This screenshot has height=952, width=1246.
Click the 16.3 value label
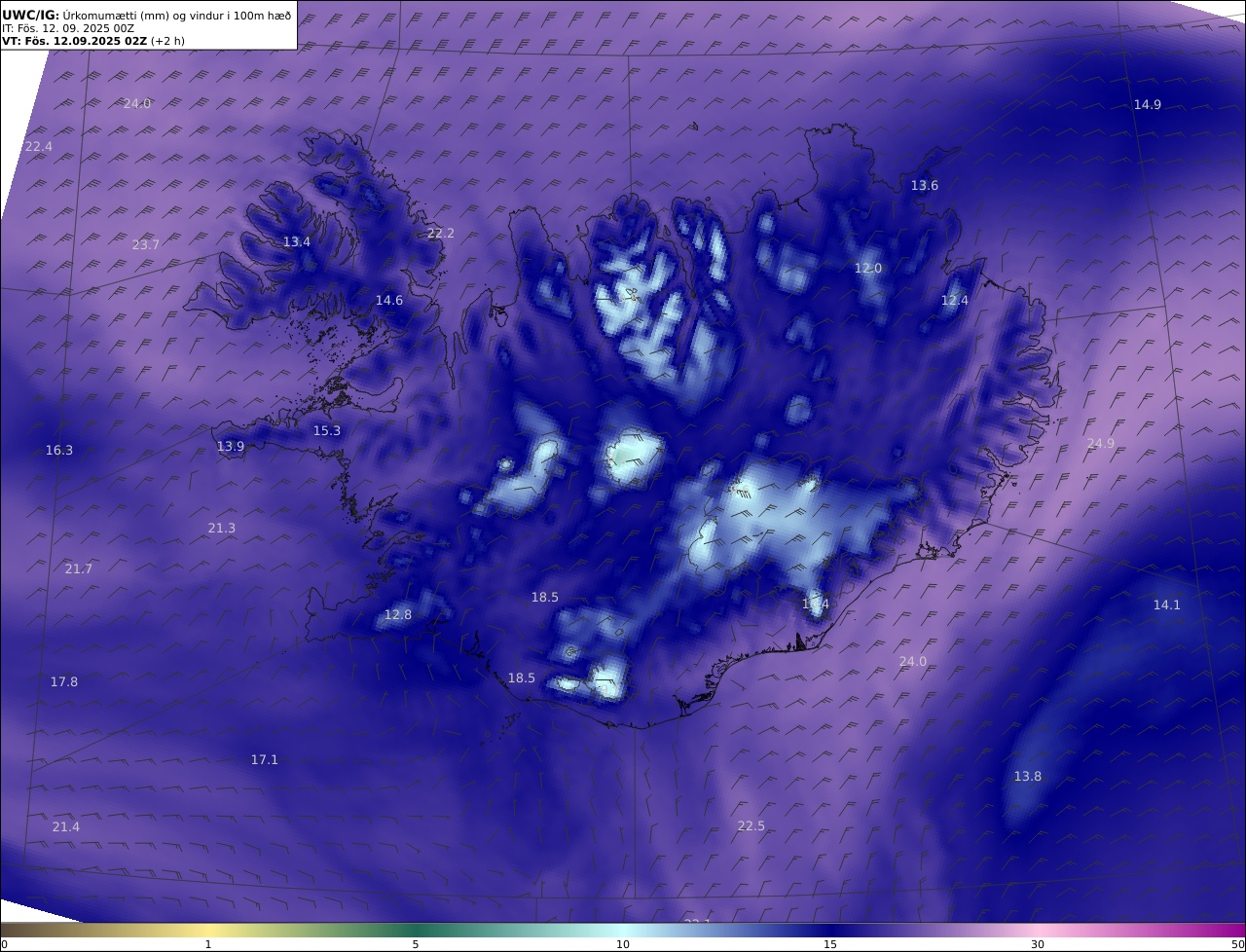point(59,450)
